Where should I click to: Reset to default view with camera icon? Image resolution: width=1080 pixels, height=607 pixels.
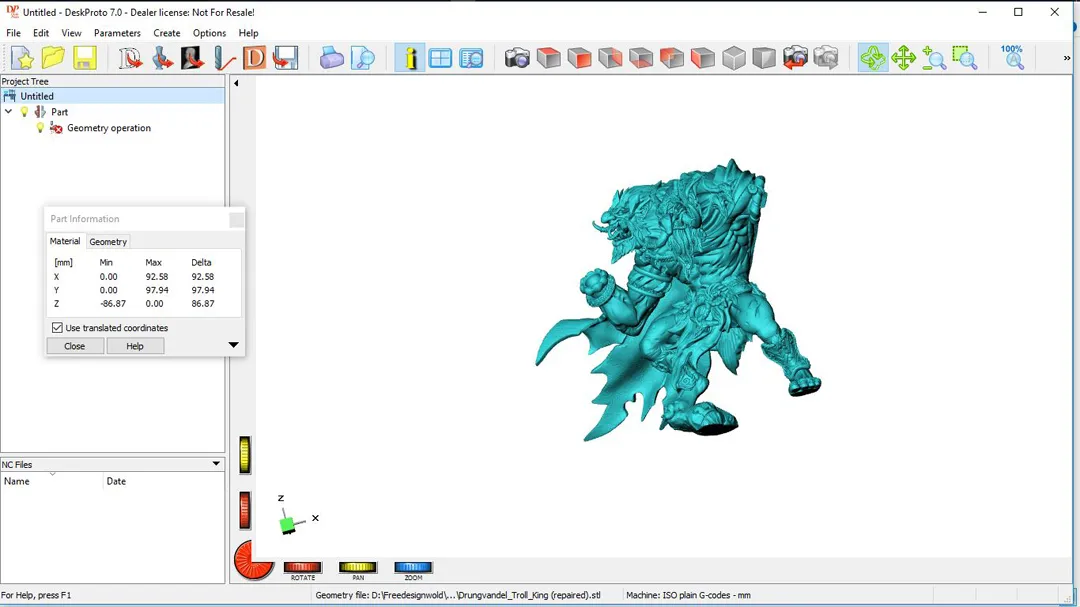click(517, 59)
